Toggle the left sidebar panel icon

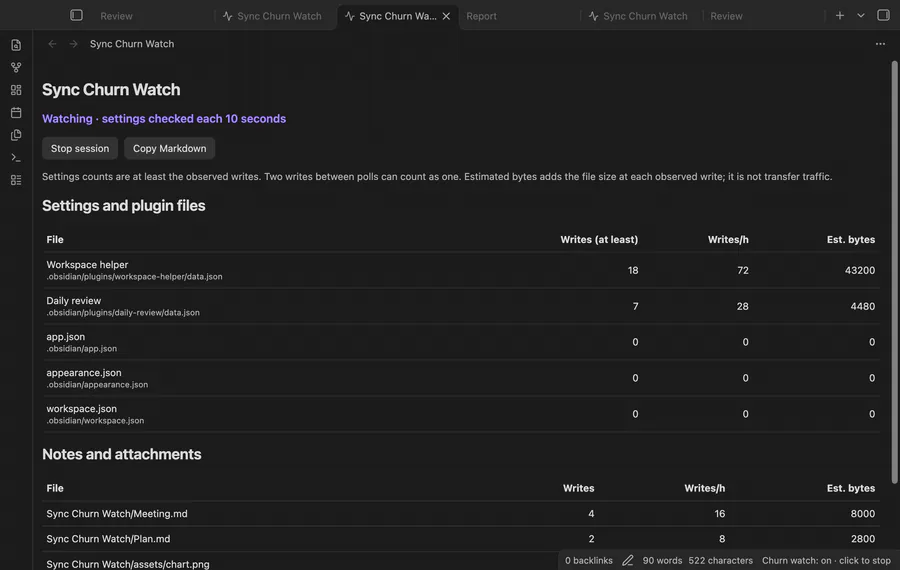pos(76,15)
